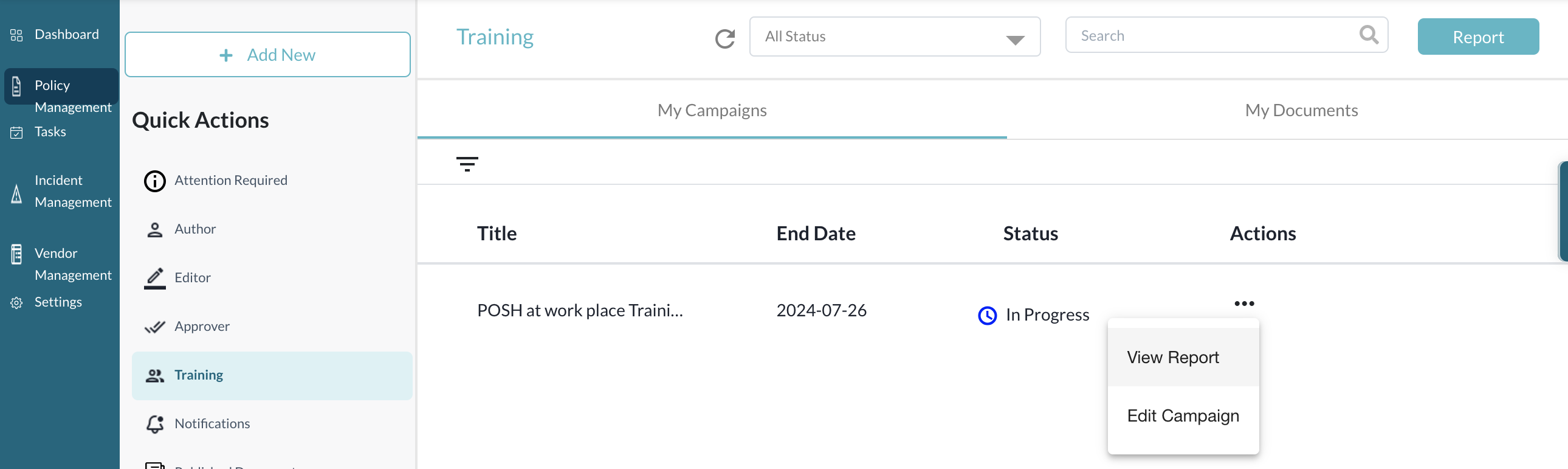The width and height of the screenshot is (1568, 469).
Task: Open Dashboard in the left sidebar
Action: [66, 35]
